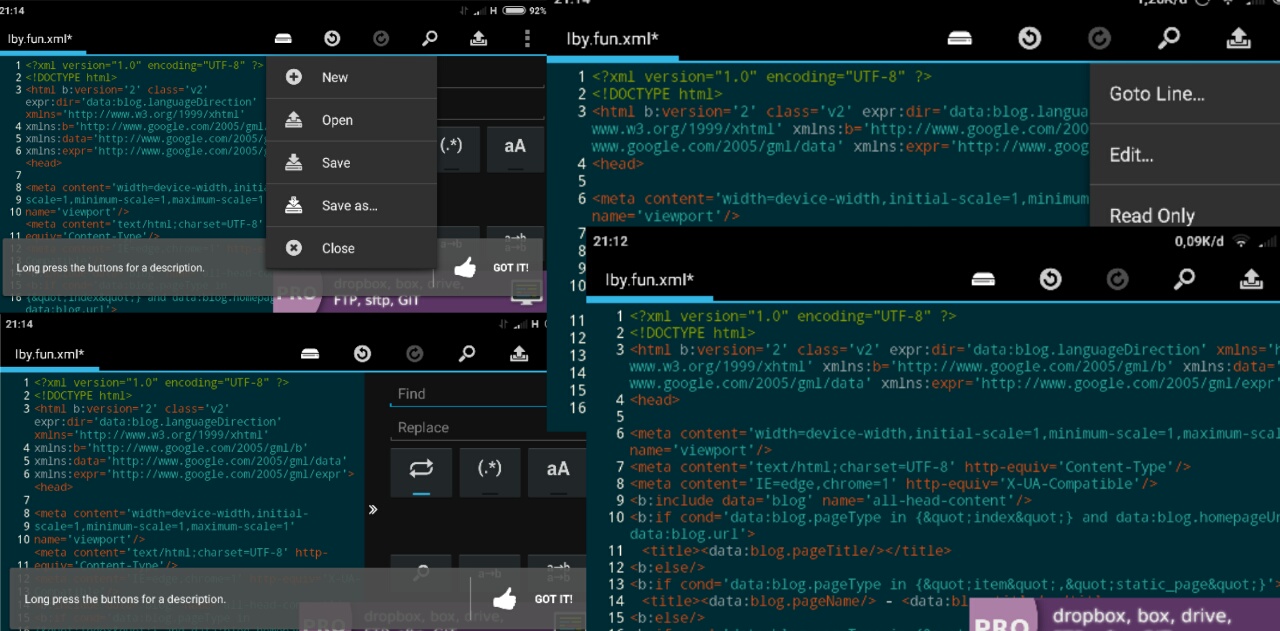Viewport: 1280px width, 631px height.
Task: Select lby.fun.xml* tab in top-left screenshot
Action: click(x=40, y=40)
